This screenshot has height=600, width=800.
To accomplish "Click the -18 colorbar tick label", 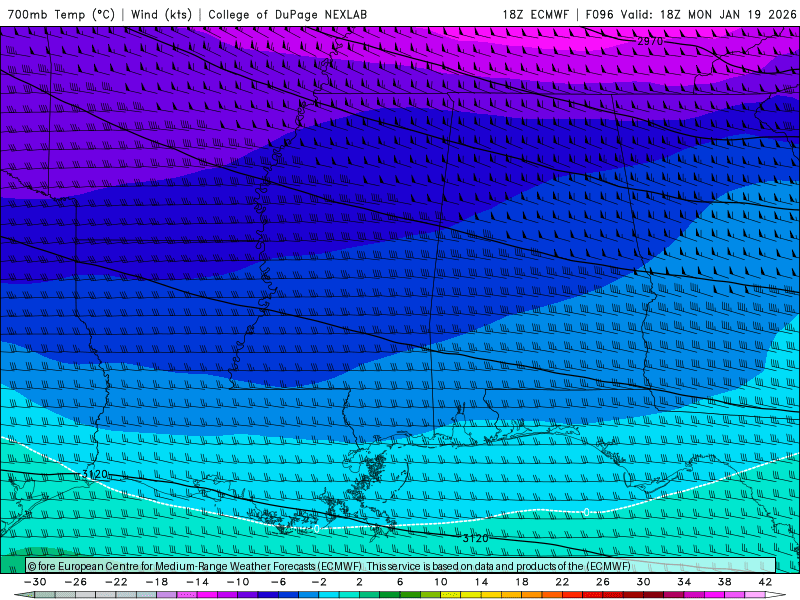I will pos(157,582).
